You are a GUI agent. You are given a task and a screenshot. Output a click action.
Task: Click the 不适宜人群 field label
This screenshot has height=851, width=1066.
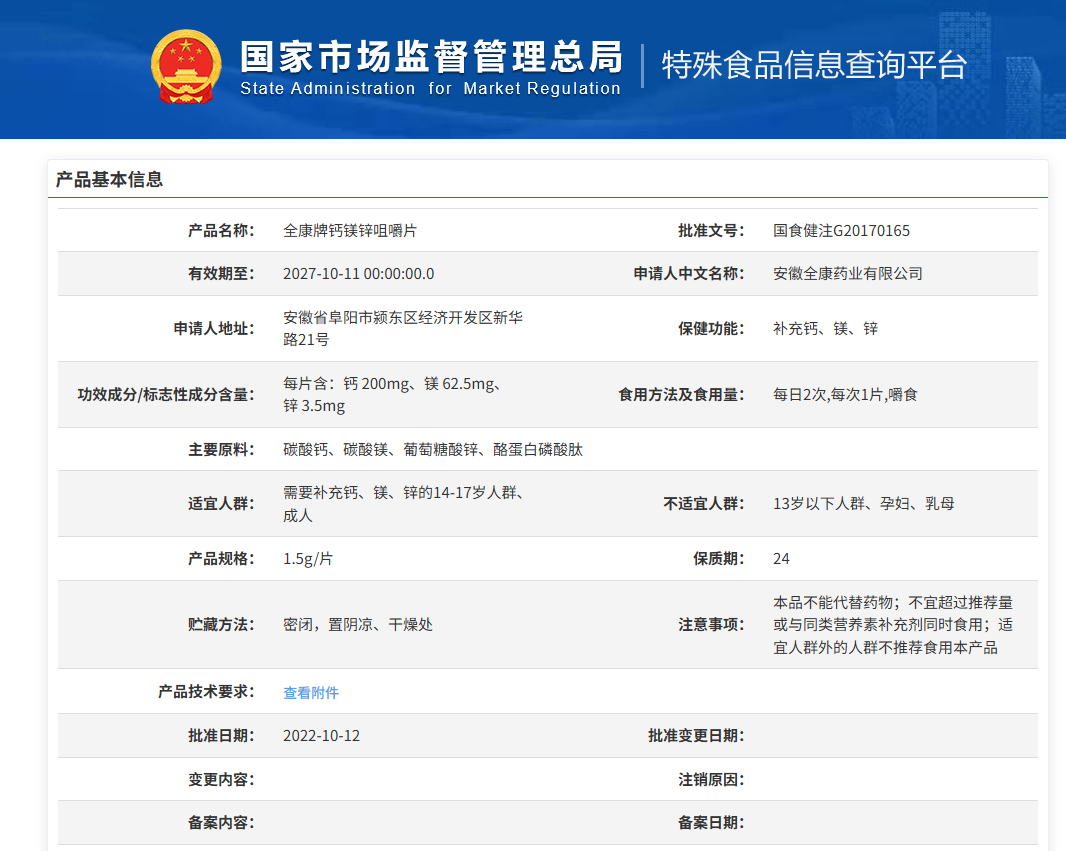coord(704,504)
